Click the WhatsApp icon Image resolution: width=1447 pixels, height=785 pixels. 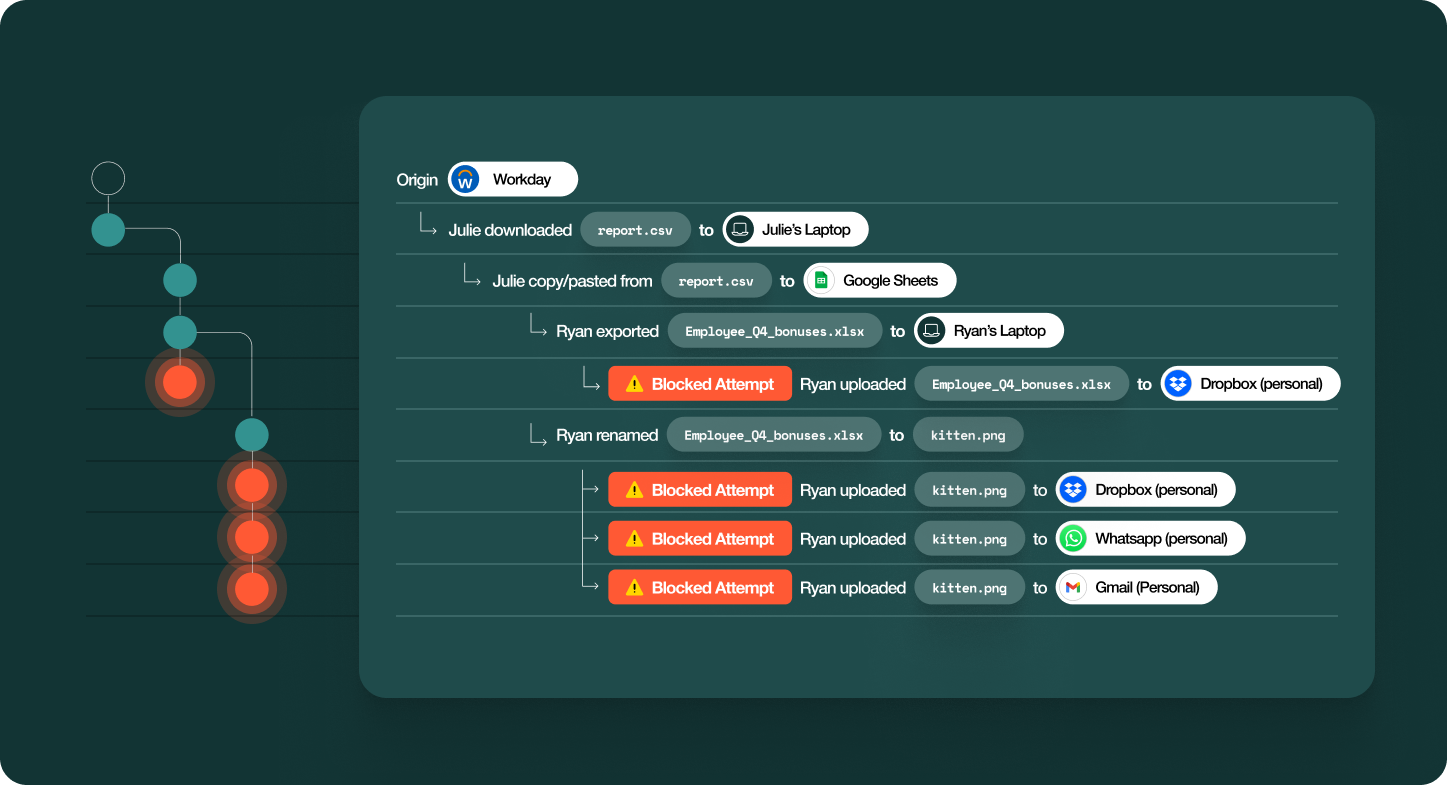(1073, 539)
